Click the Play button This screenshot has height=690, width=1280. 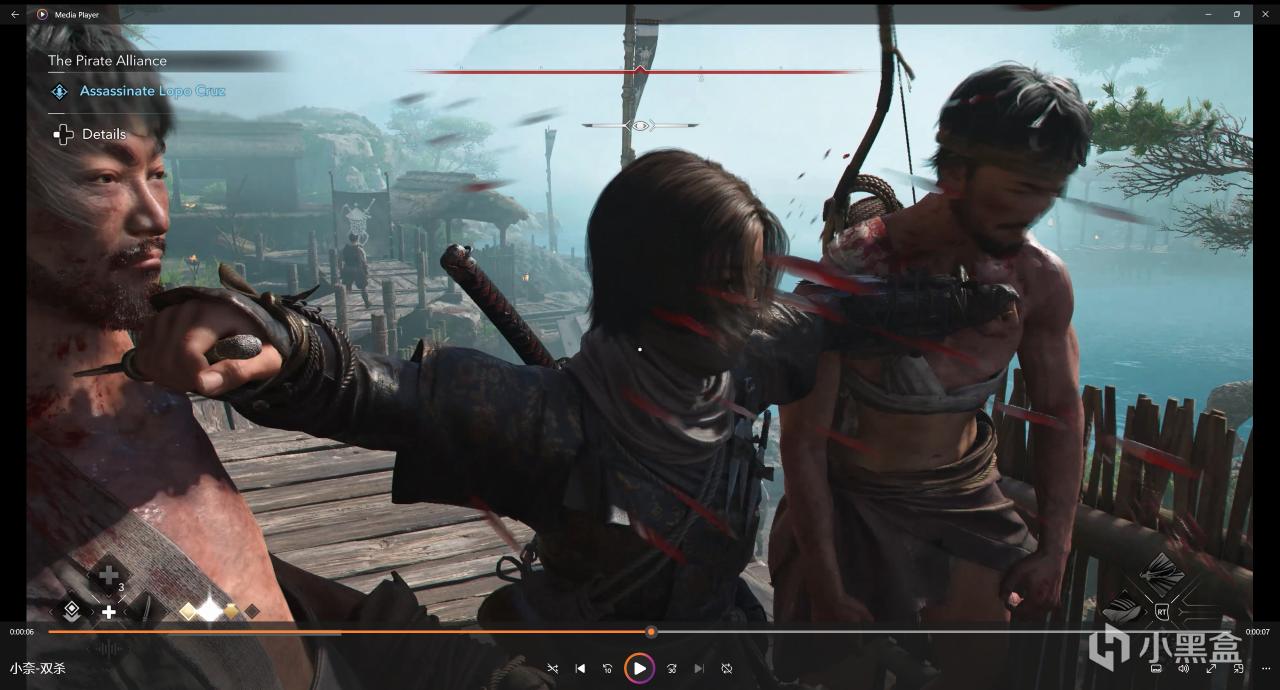pos(640,668)
